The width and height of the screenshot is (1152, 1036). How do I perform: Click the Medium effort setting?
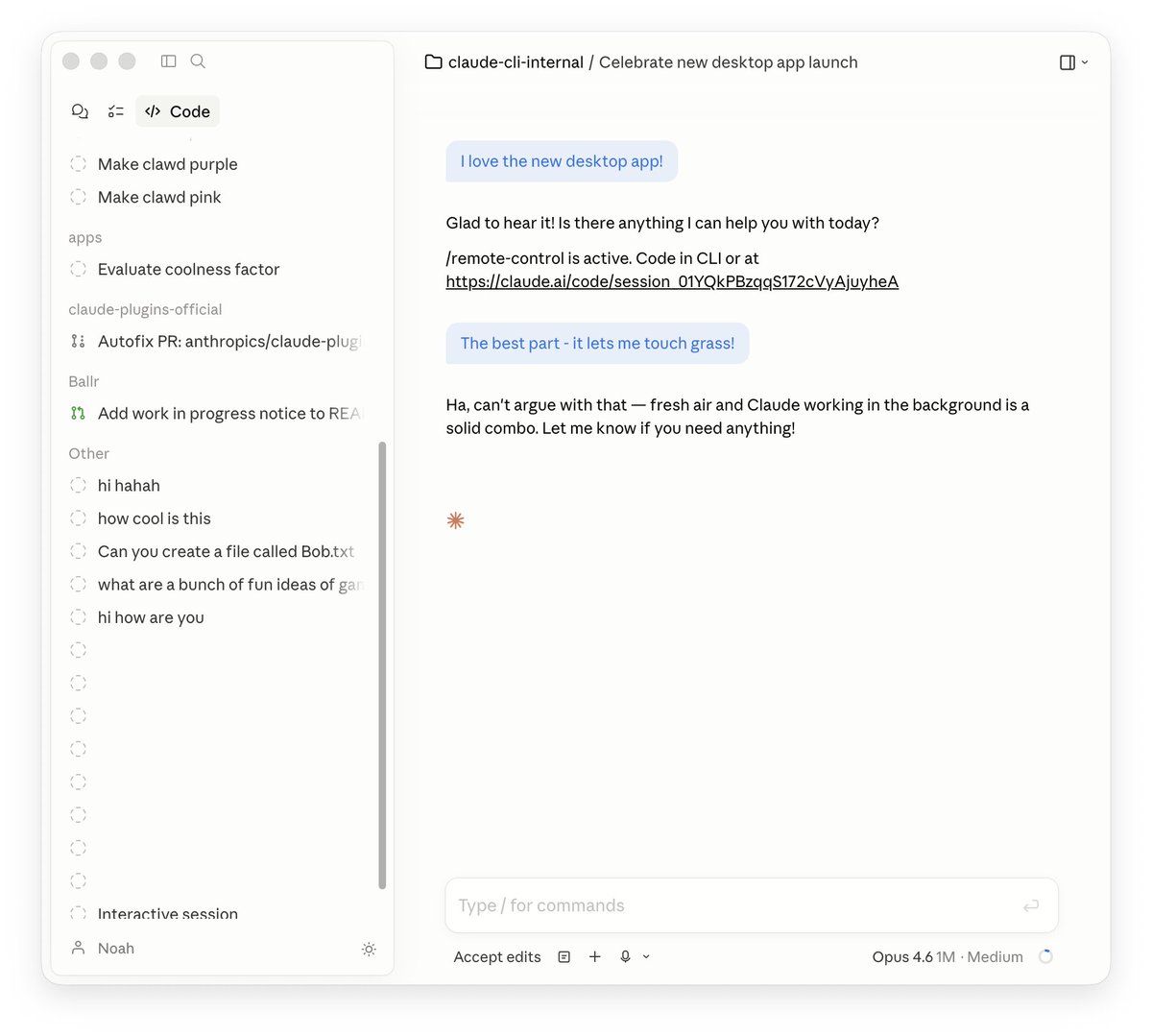click(995, 957)
